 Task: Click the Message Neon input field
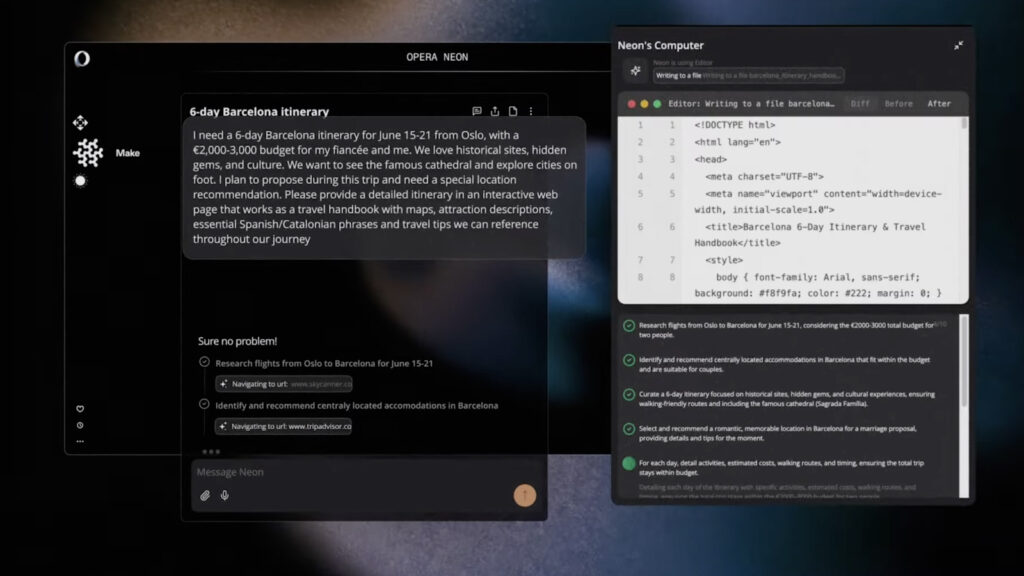pyautogui.click(x=350, y=472)
